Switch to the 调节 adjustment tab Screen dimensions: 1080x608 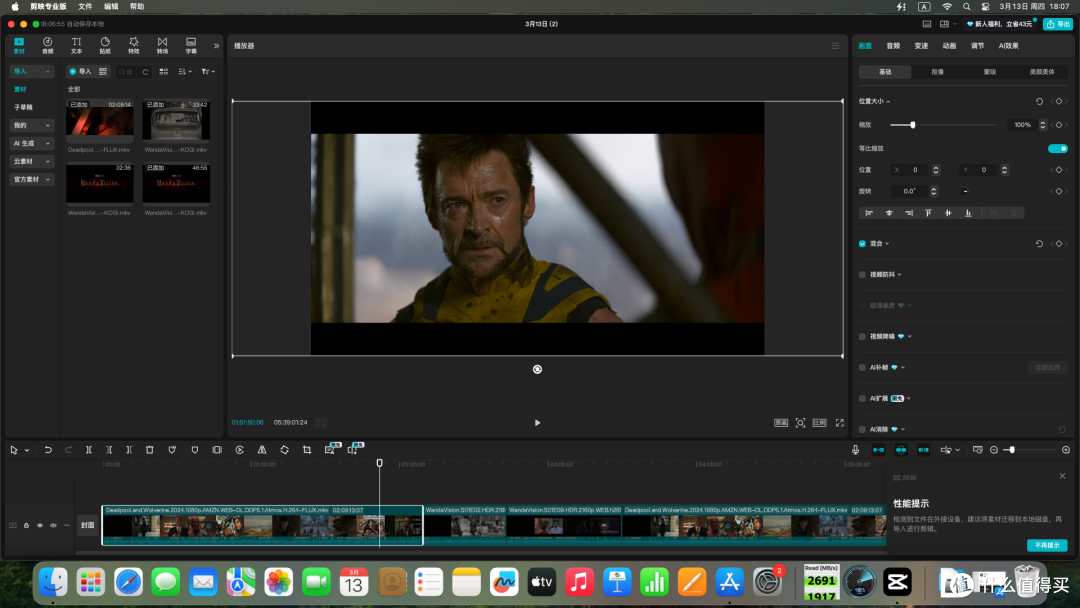[977, 45]
